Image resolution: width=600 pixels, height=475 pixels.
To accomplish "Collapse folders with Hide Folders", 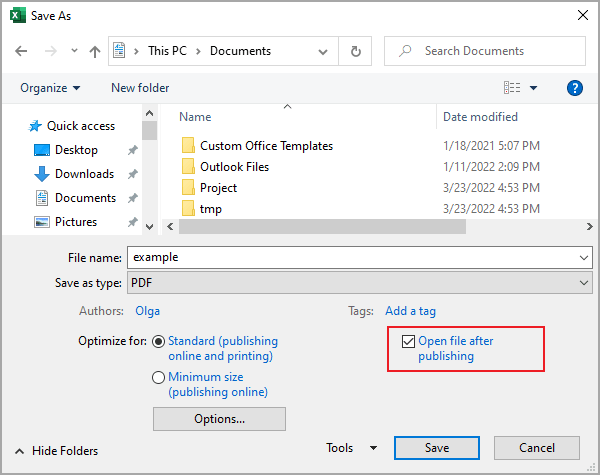I will tap(56, 451).
